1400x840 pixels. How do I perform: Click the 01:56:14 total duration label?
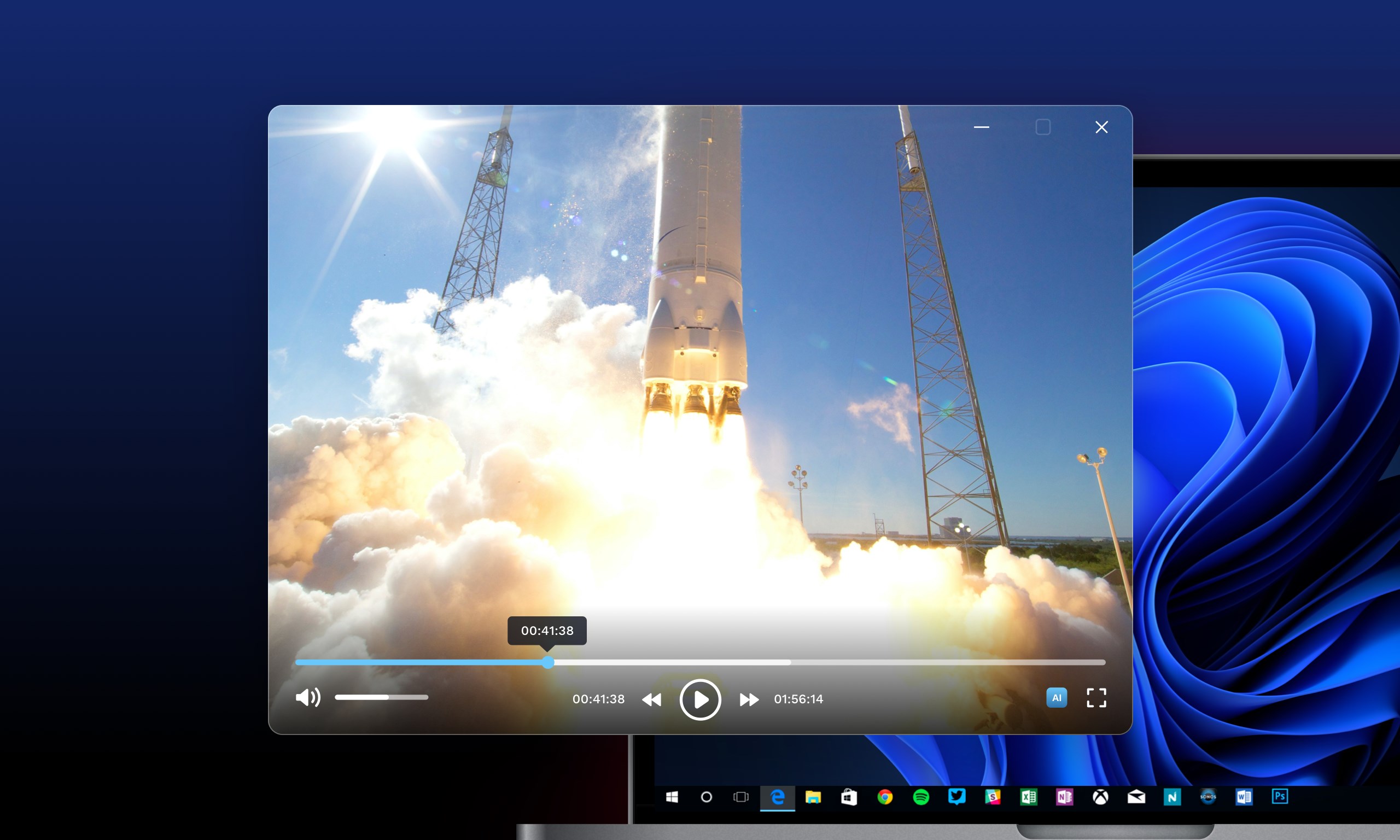(x=798, y=699)
